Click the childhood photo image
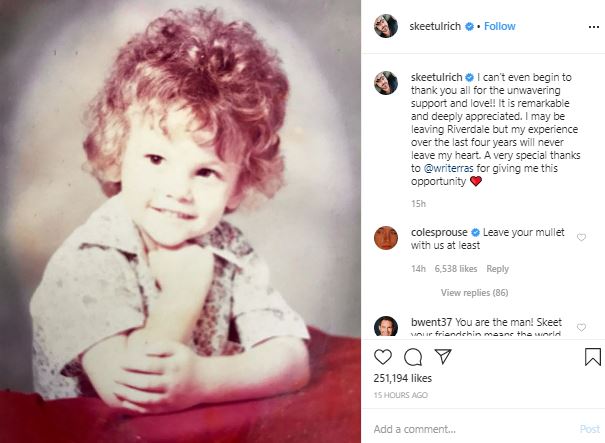 click(x=180, y=221)
